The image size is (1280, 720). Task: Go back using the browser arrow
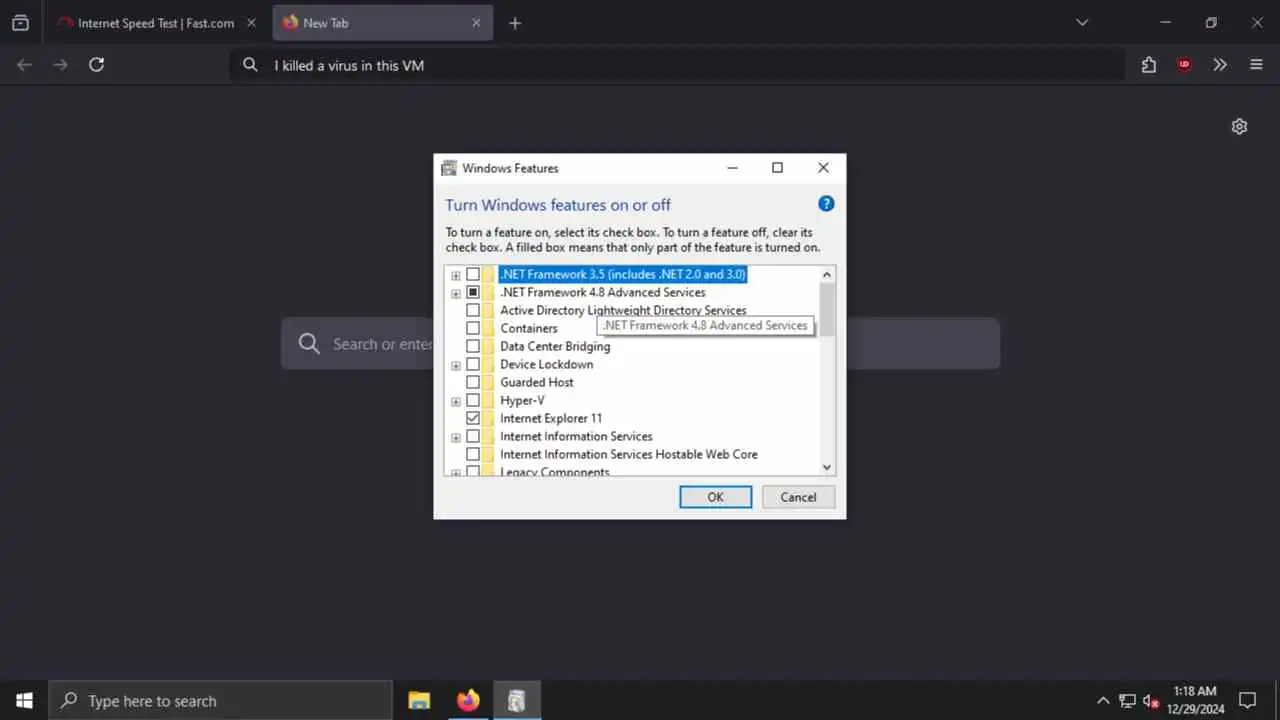25,65
